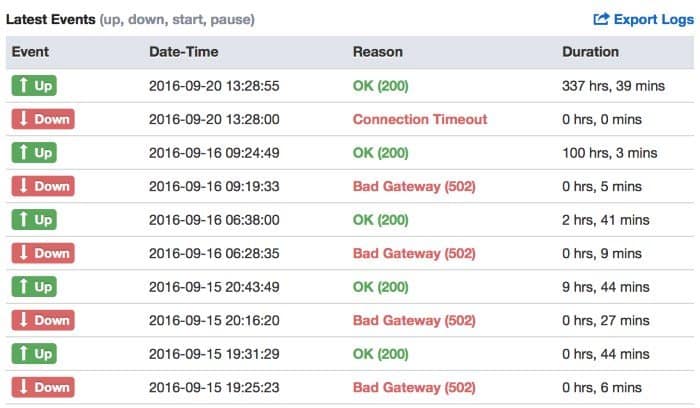700x408 pixels.
Task: Select the Down badge at 2016-09-16 09:19:33
Action: point(43,186)
